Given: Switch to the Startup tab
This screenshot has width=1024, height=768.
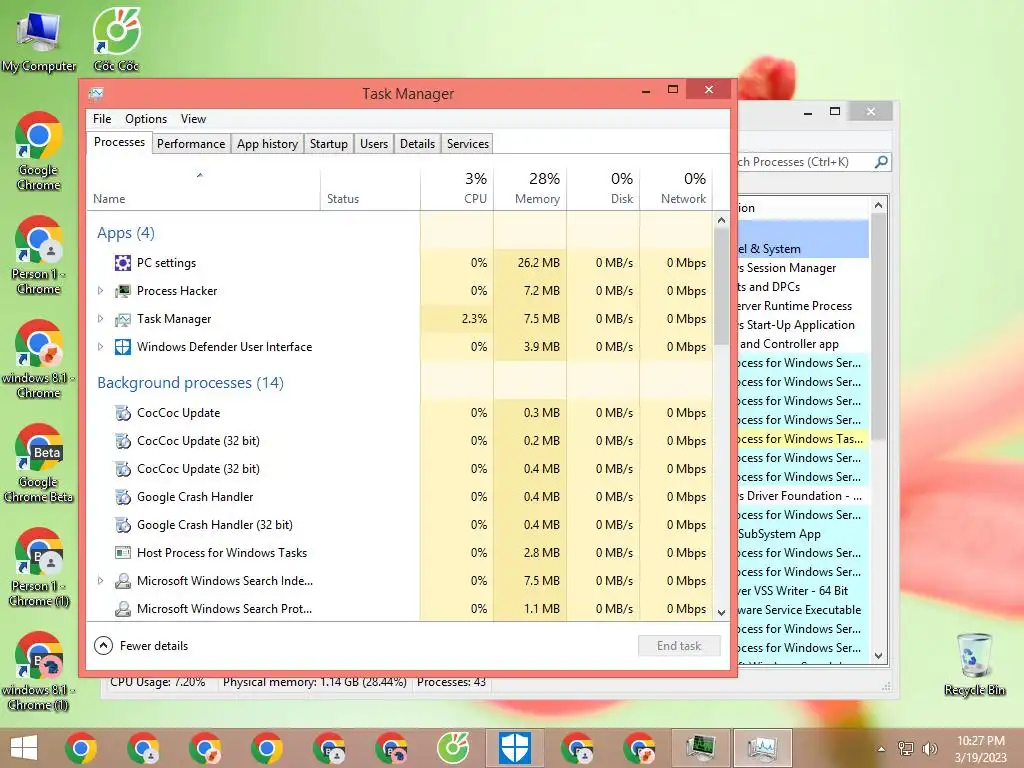Looking at the screenshot, I should tap(328, 144).
